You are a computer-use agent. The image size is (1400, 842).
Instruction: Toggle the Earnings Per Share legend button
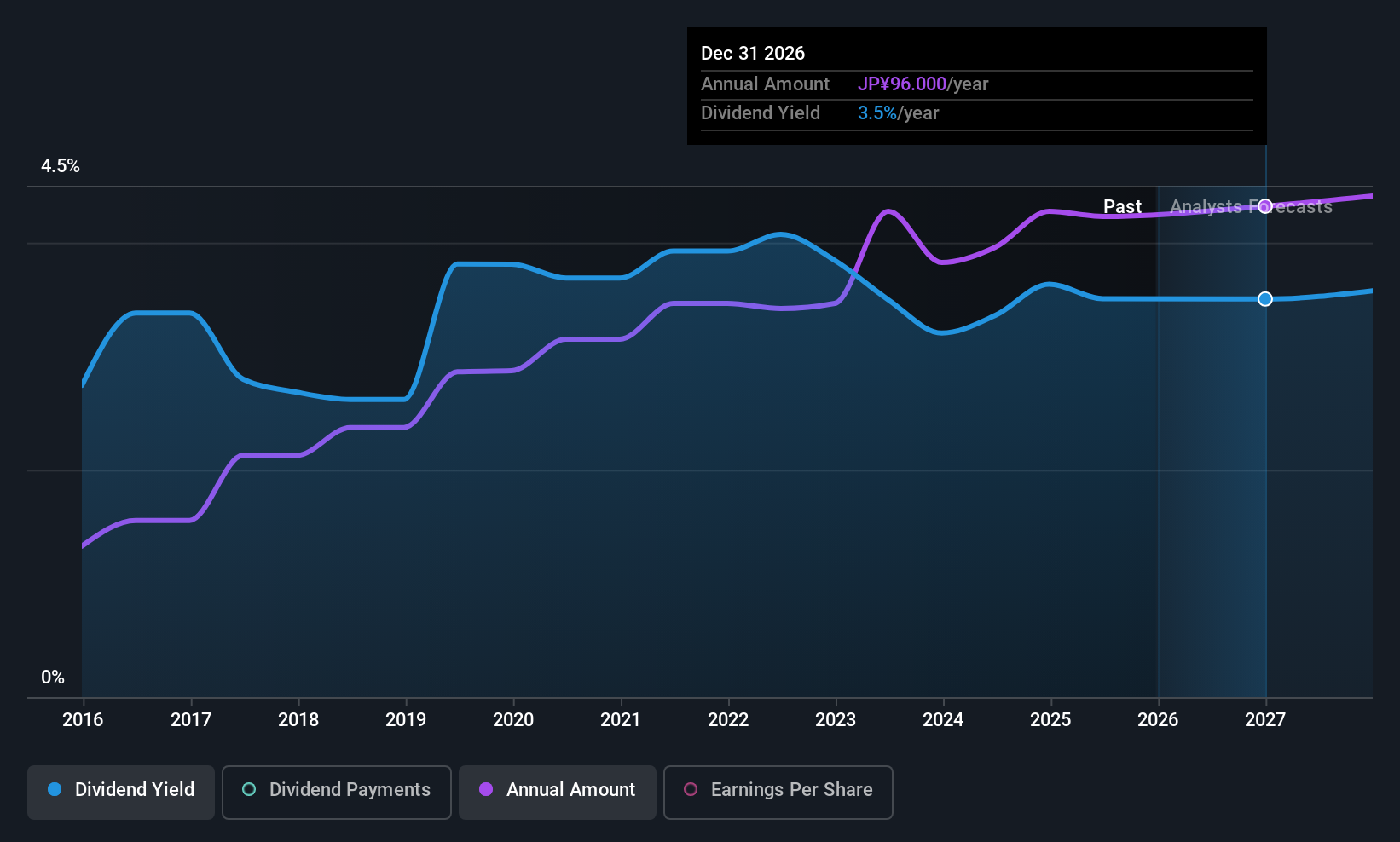[778, 793]
